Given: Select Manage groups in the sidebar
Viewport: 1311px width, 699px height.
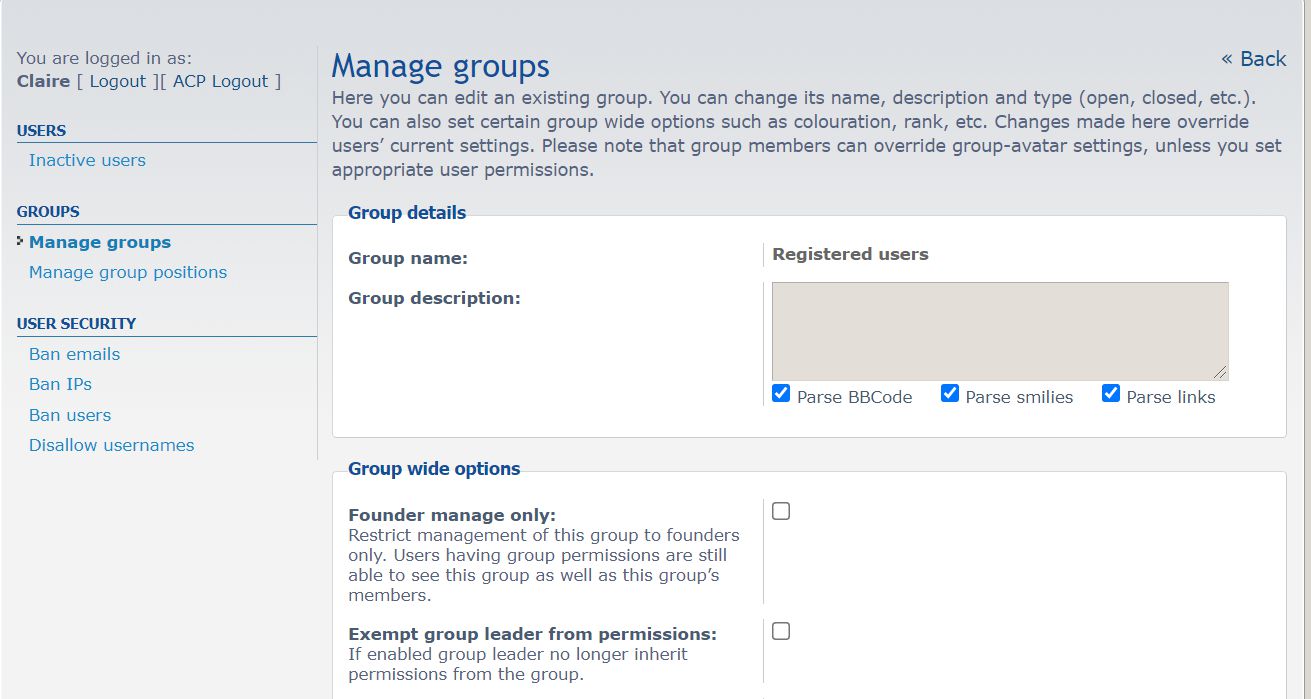Looking at the screenshot, I should 99,242.
